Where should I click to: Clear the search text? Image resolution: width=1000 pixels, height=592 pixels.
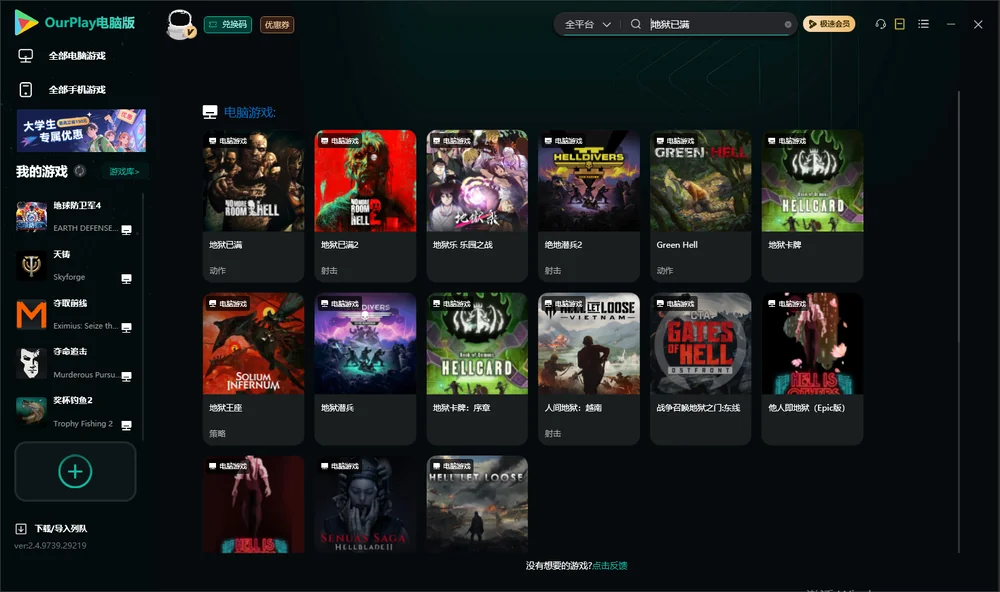pos(788,25)
